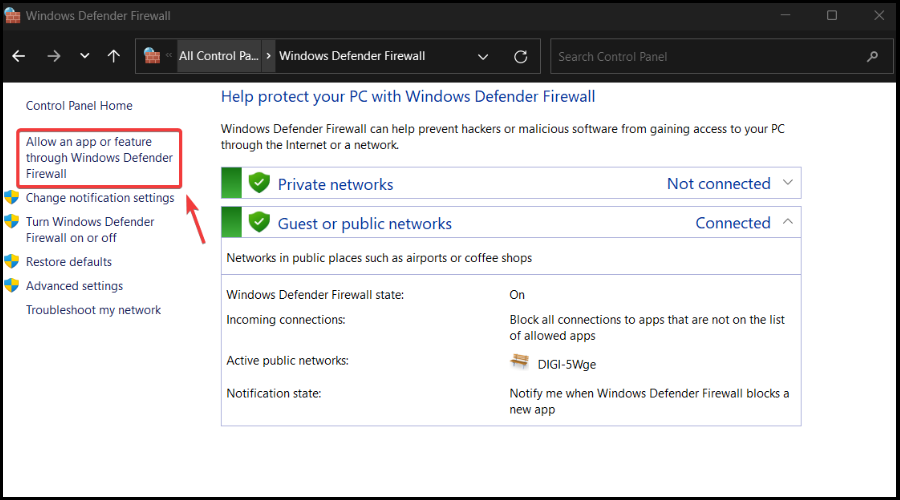The height and width of the screenshot is (500, 900).
Task: Click Notification state label
Action: (x=274, y=394)
